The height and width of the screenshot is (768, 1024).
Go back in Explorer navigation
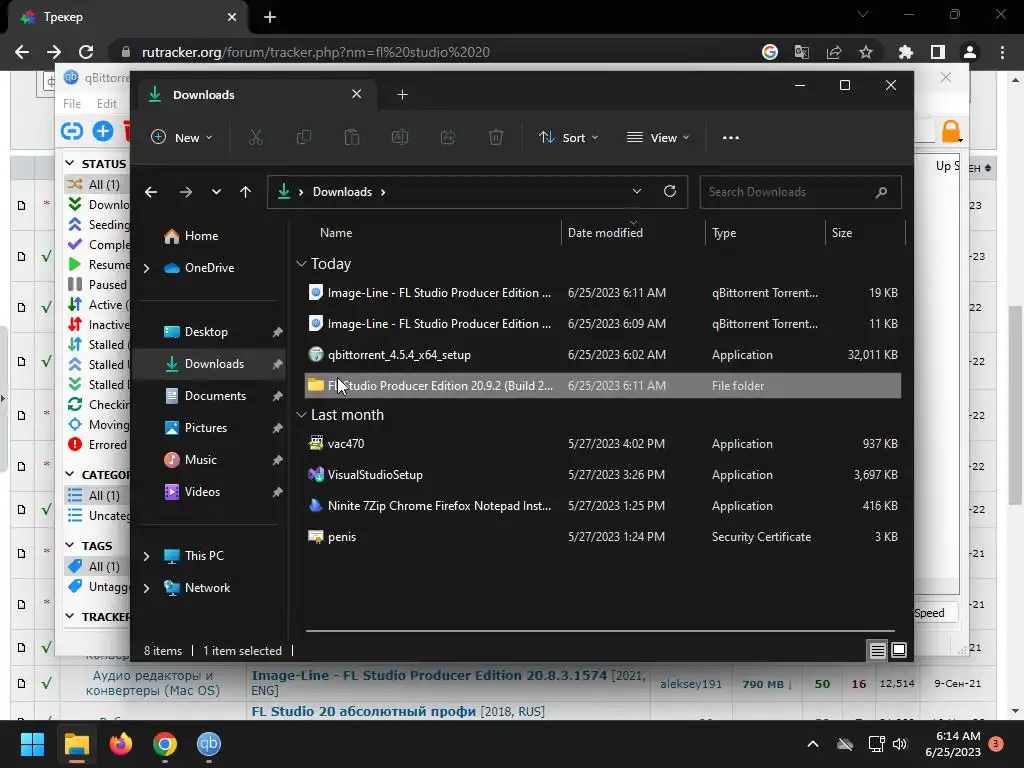151,192
